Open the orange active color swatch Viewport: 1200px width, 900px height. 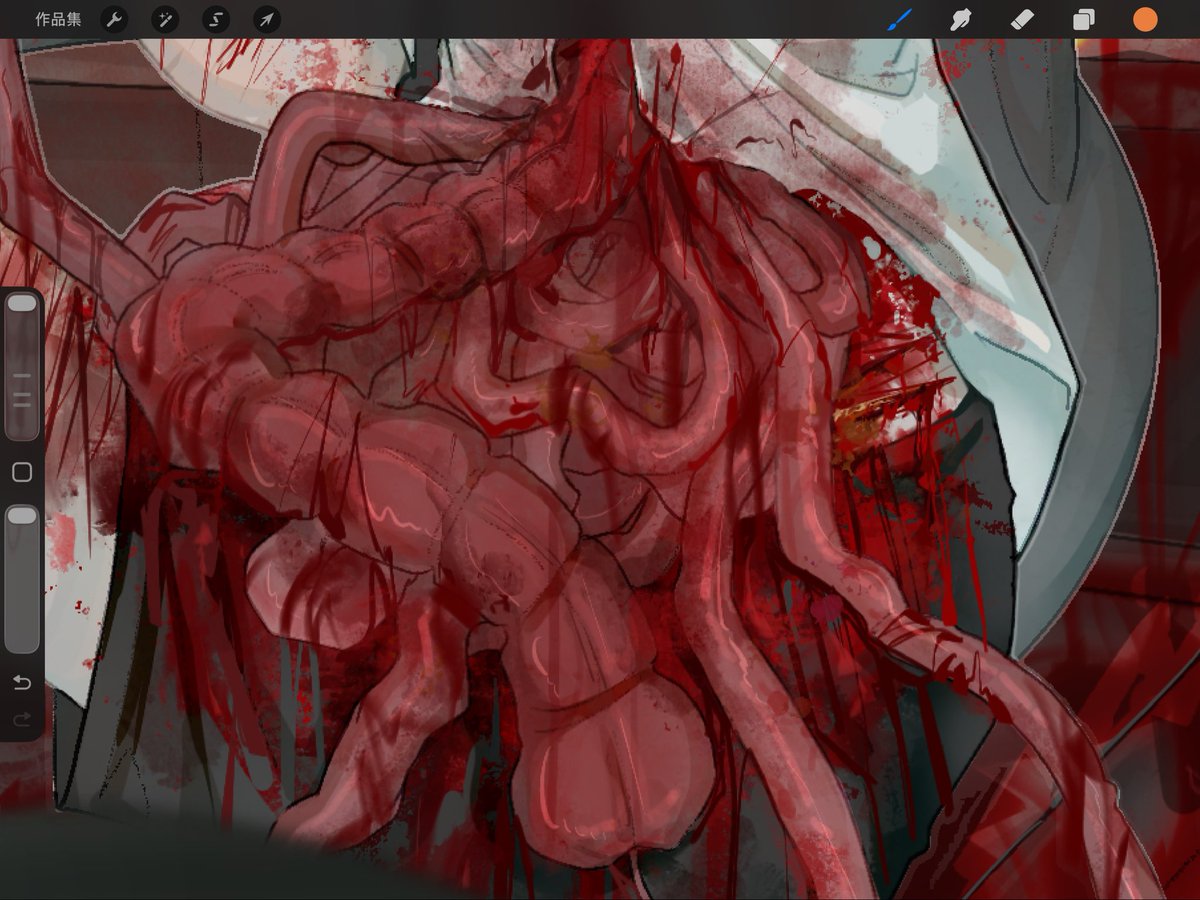click(1145, 19)
